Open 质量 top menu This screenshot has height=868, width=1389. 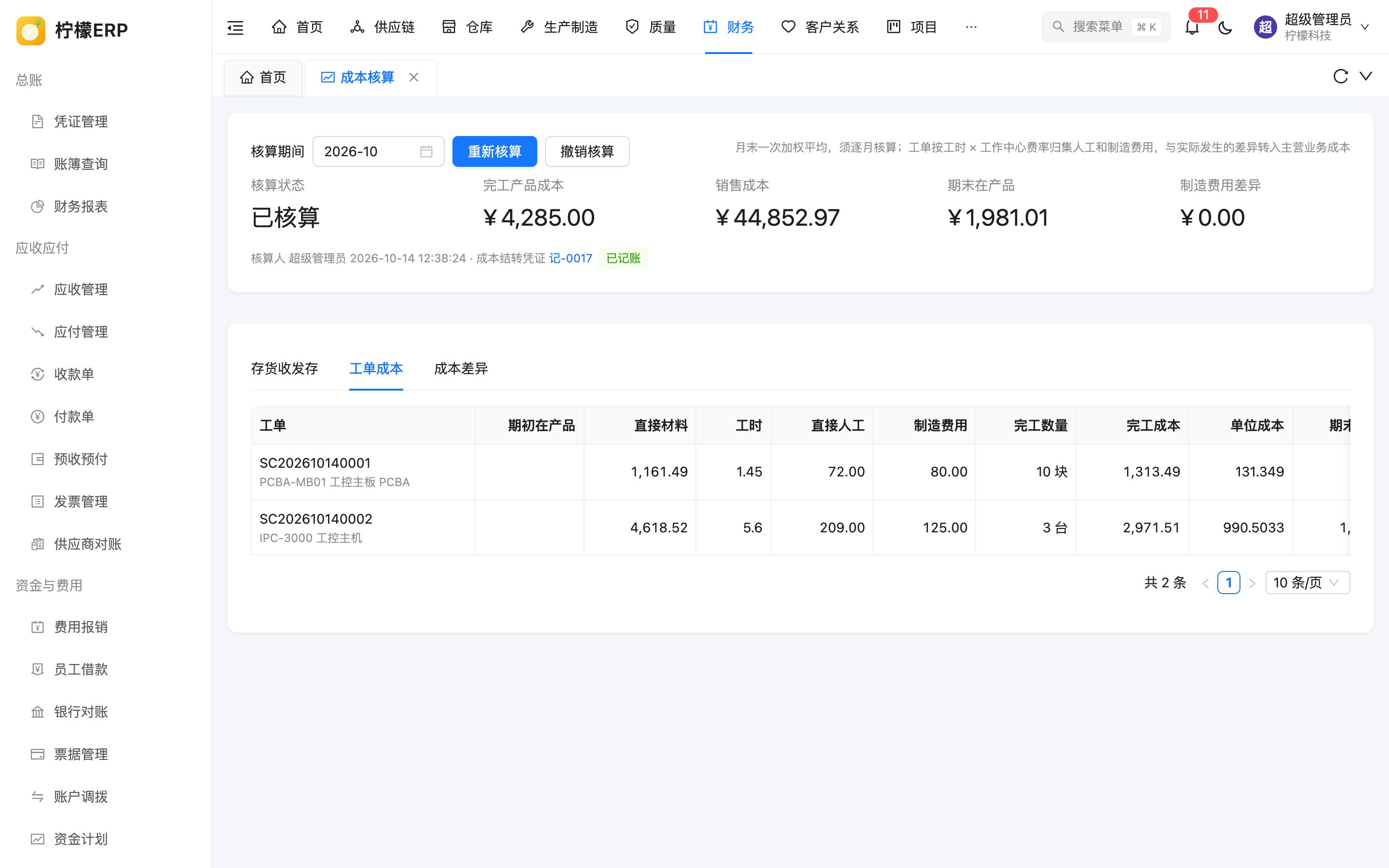(650, 27)
